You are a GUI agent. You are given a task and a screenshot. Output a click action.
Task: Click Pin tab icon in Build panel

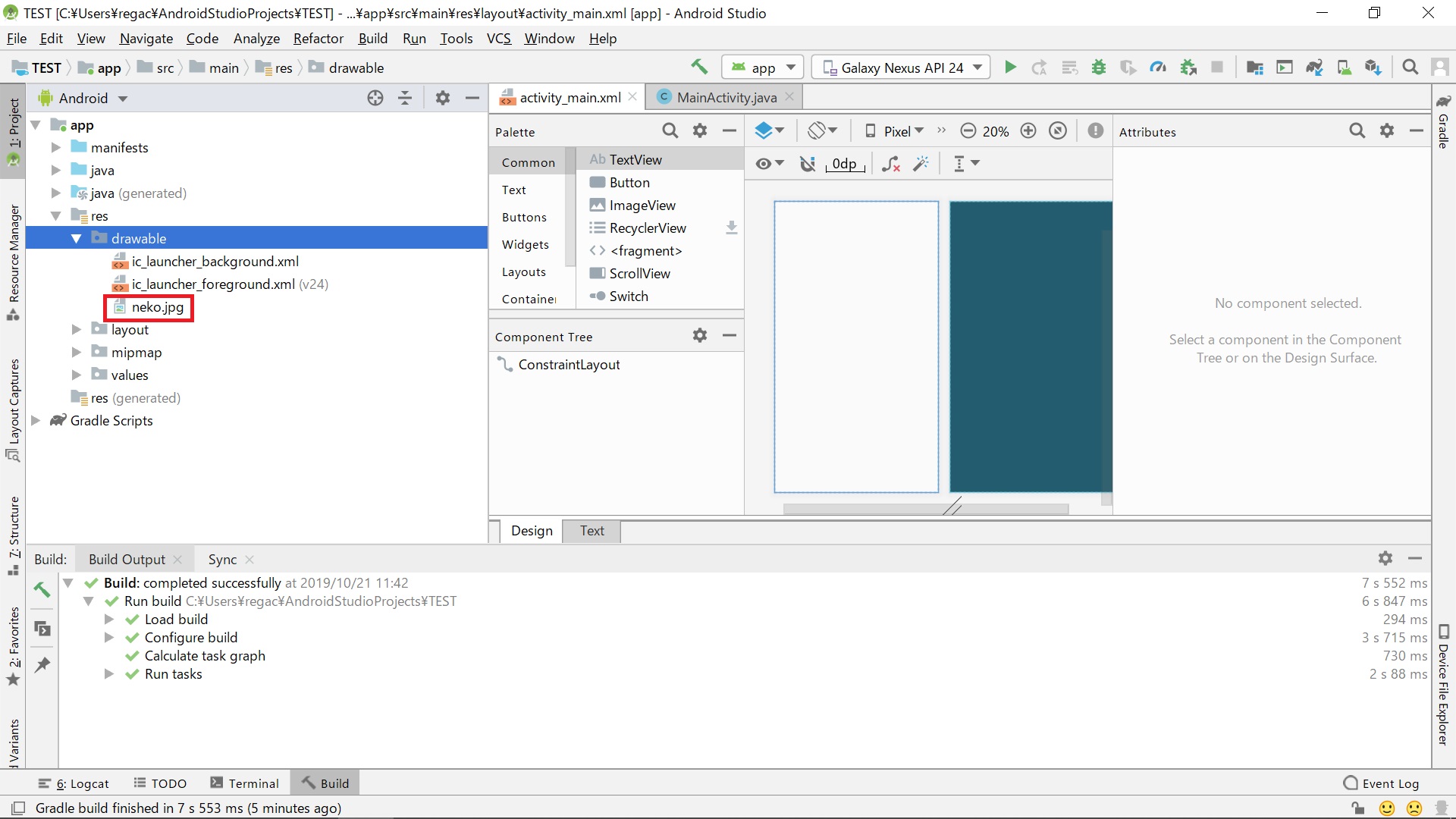[42, 665]
